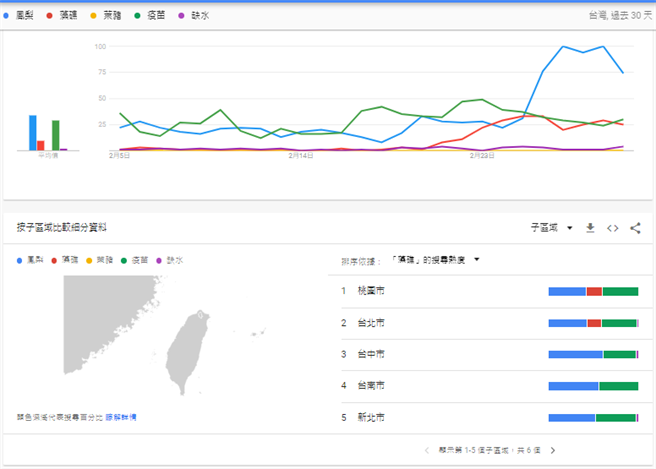656x469 pixels.
Task: Download the subregion data as CSV
Action: [590, 228]
